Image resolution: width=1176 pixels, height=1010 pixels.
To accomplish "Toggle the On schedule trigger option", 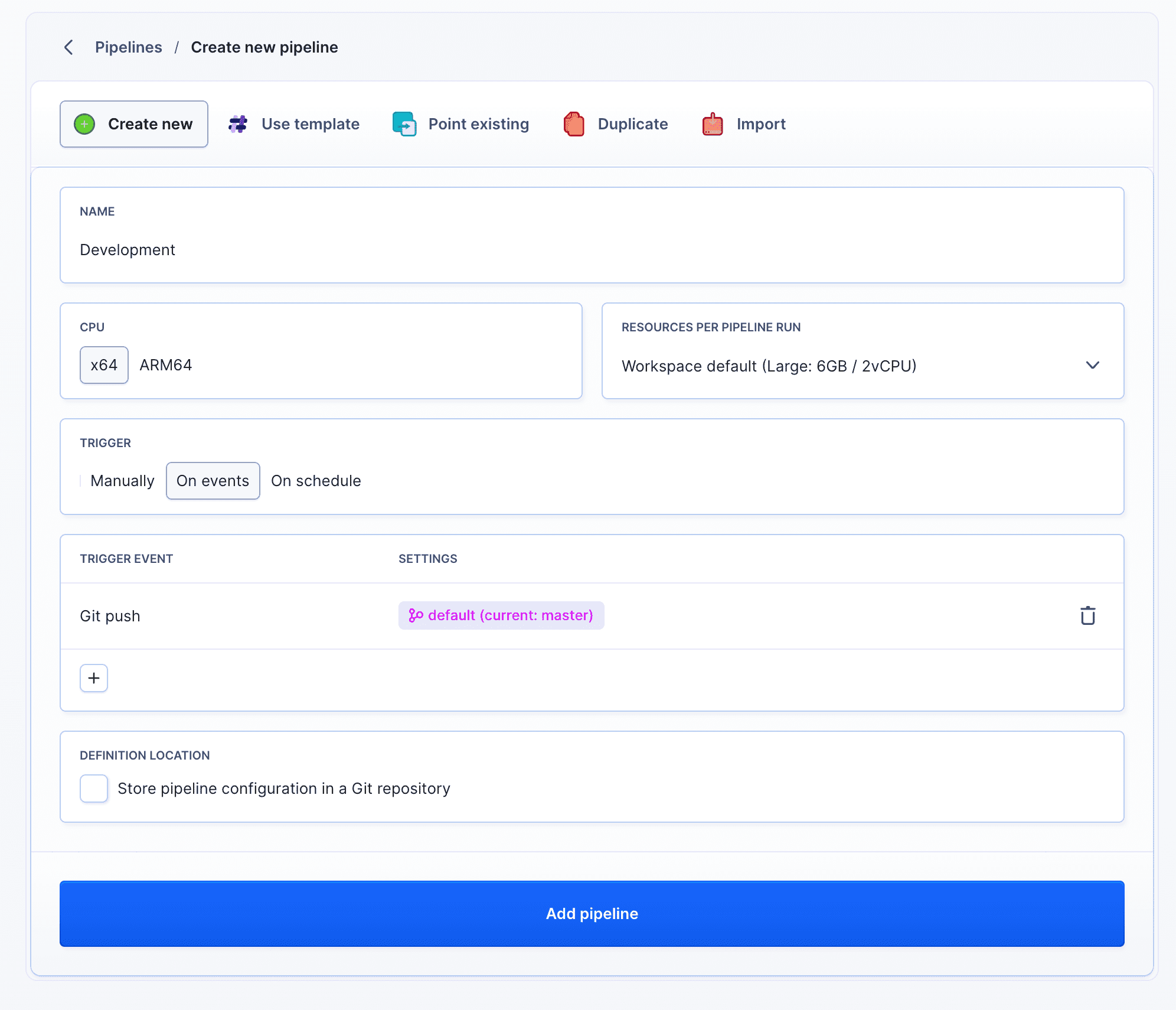I will pyautogui.click(x=315, y=481).
